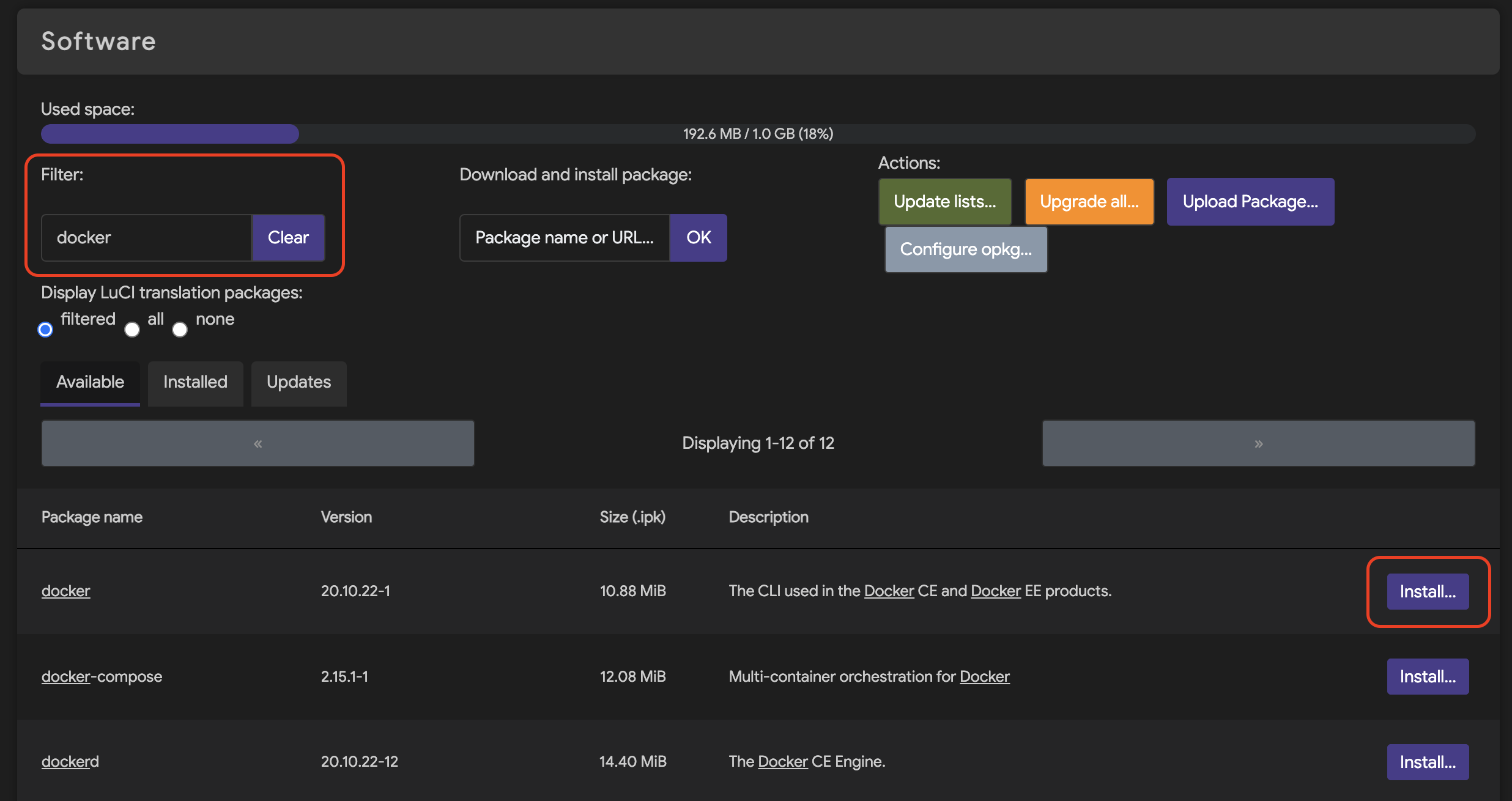Select the 'all' translation packages radio button
The image size is (1512, 801).
pos(132,330)
